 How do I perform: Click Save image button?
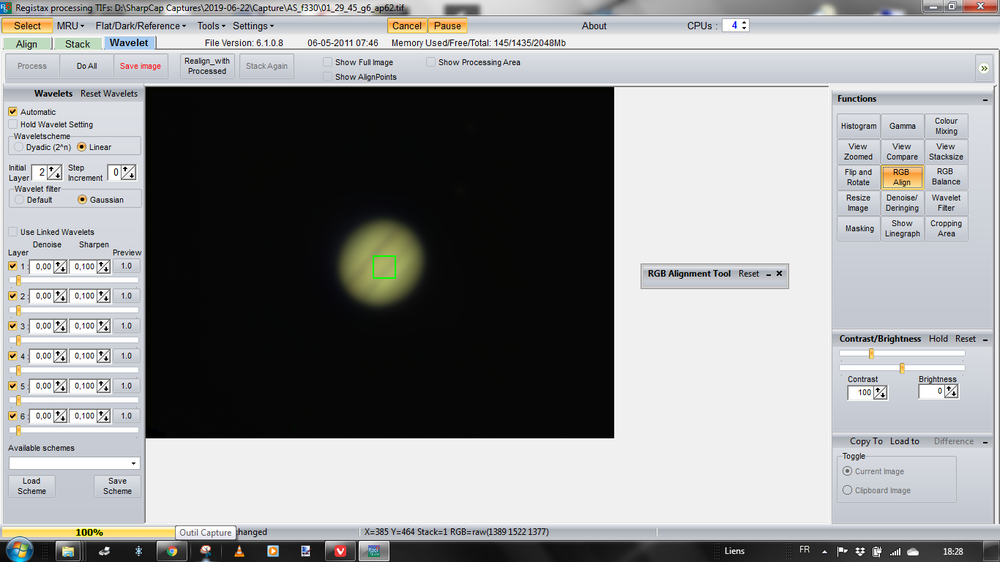(140, 66)
